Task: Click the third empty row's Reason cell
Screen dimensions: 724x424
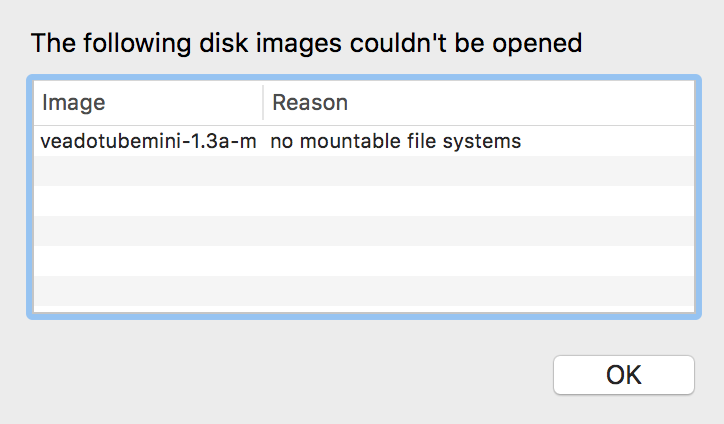Action: (x=478, y=231)
